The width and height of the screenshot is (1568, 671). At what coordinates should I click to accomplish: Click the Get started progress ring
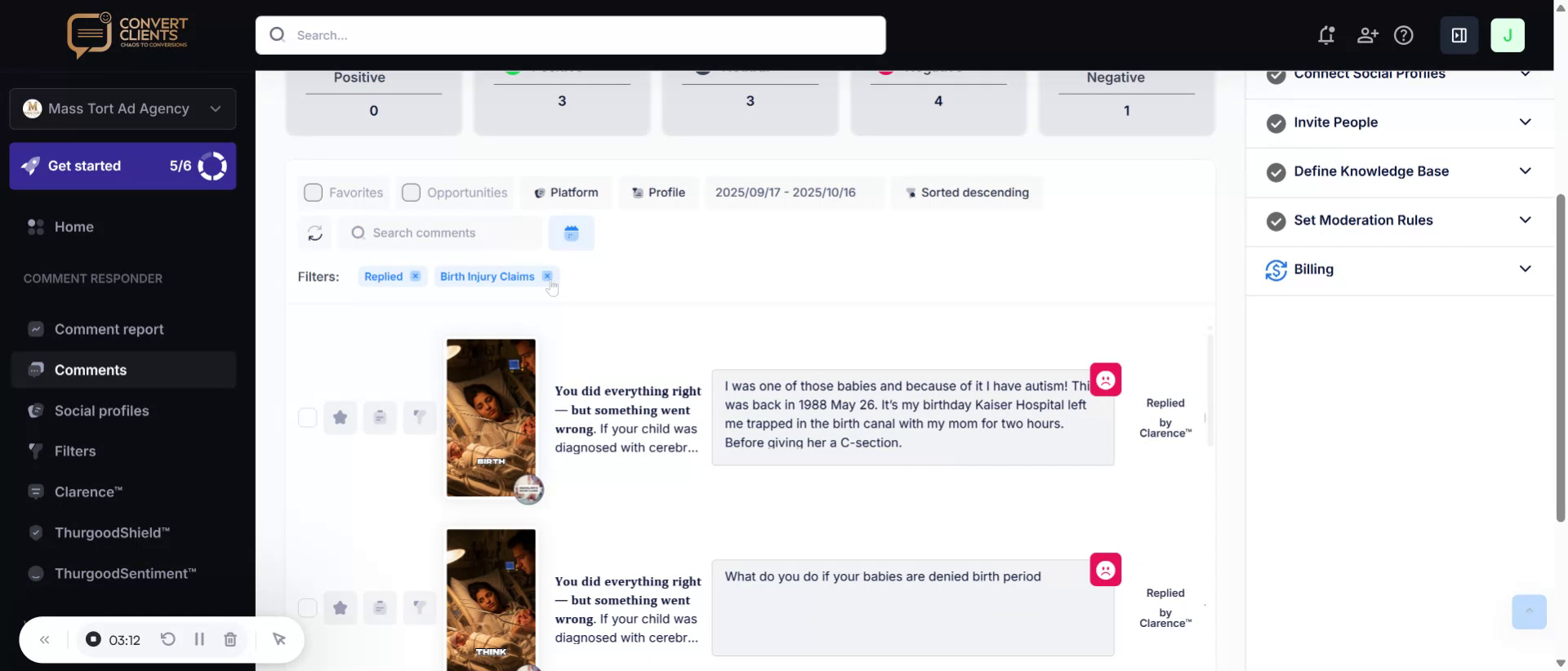[x=212, y=166]
